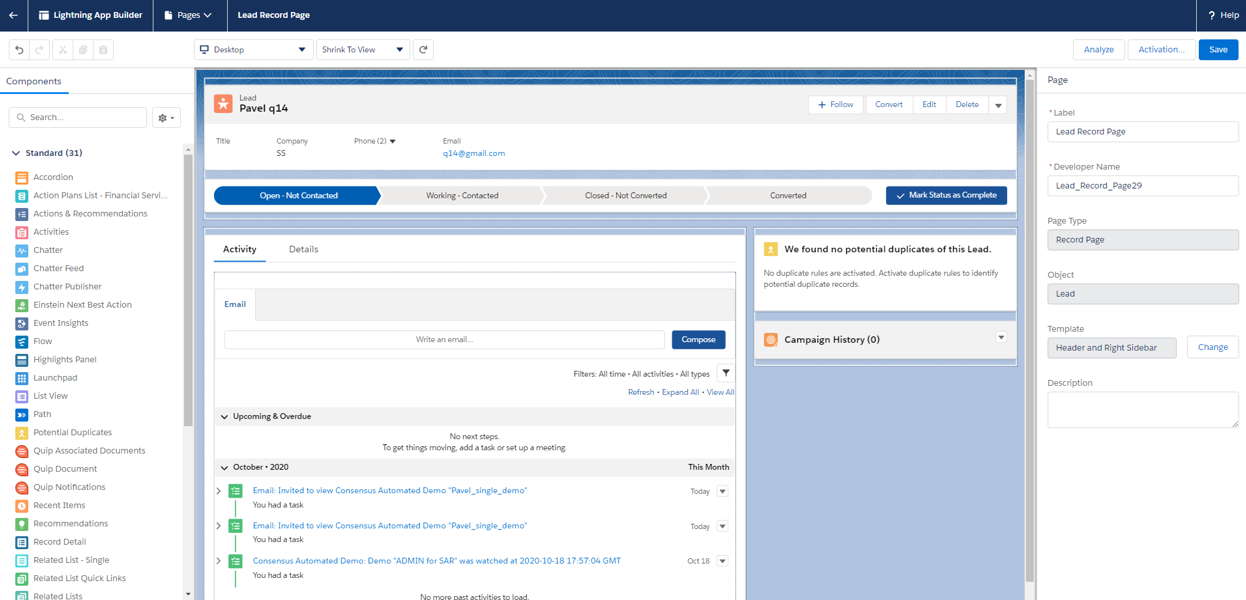This screenshot has height=600, width=1246.
Task: Select the Working - Contacted path stage
Action: (462, 195)
